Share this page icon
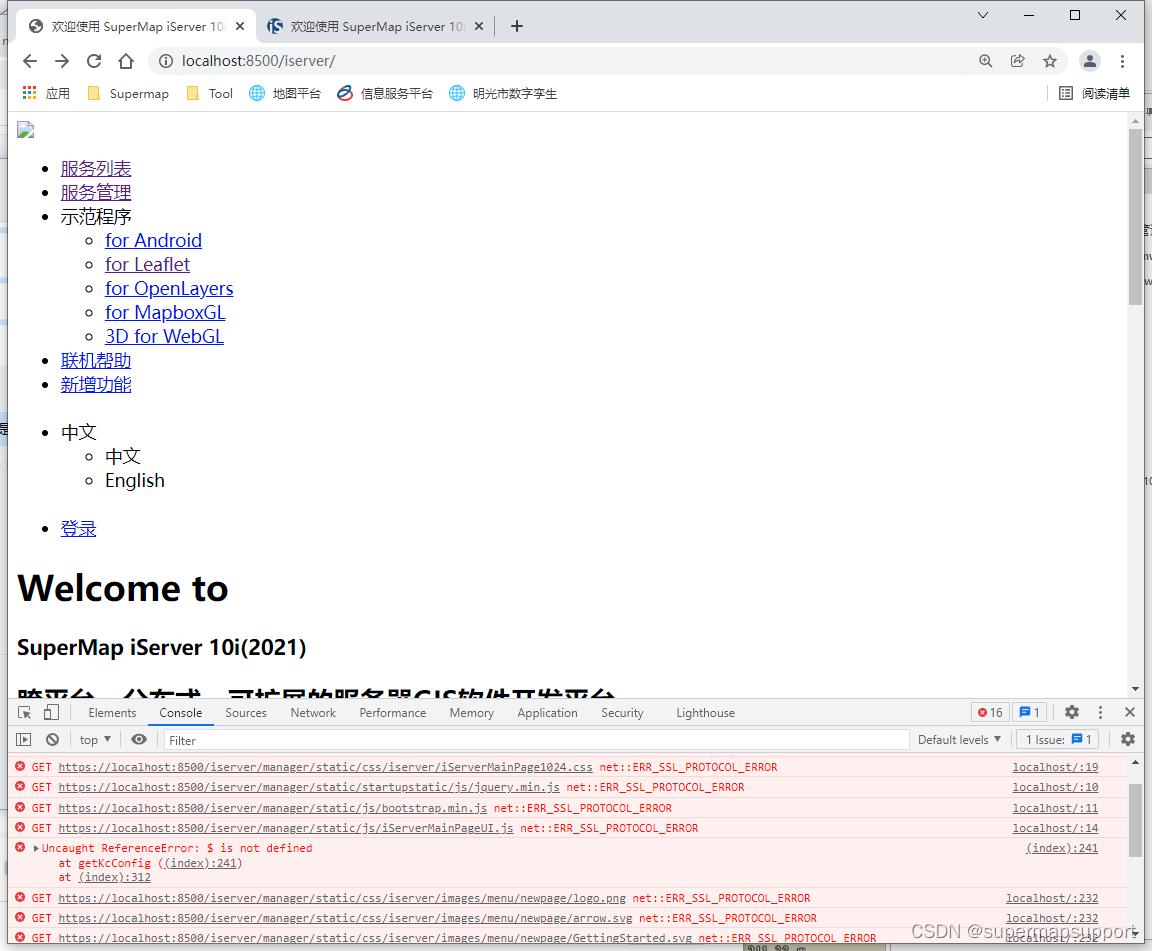This screenshot has height=951, width=1152. click(1018, 61)
